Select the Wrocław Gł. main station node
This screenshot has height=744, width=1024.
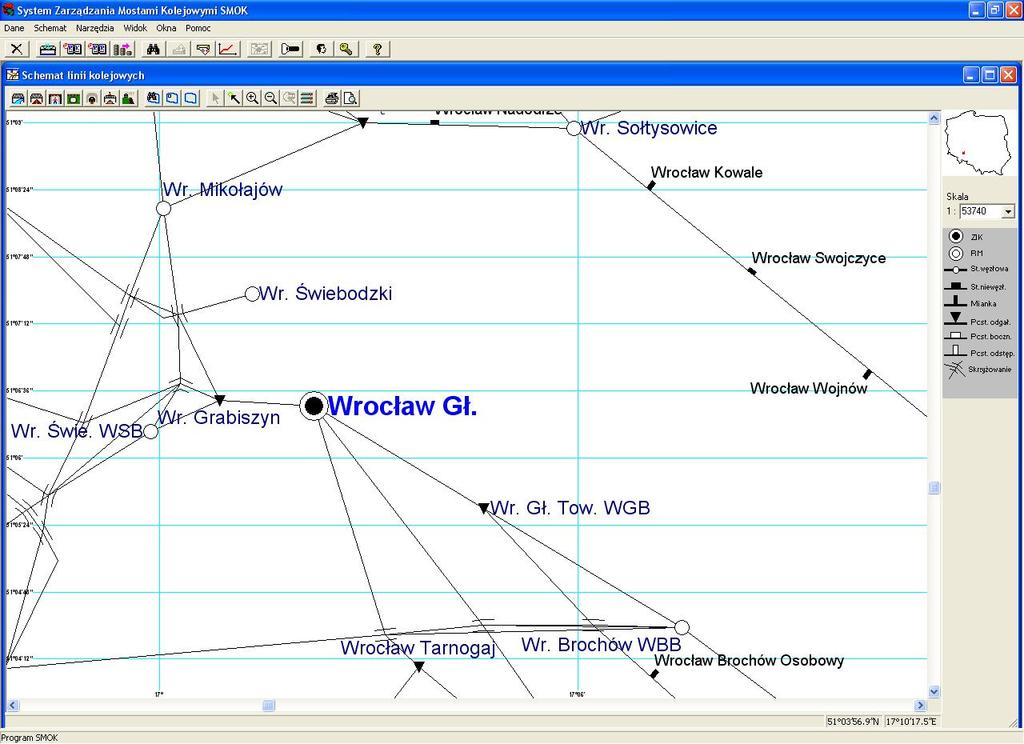314,406
